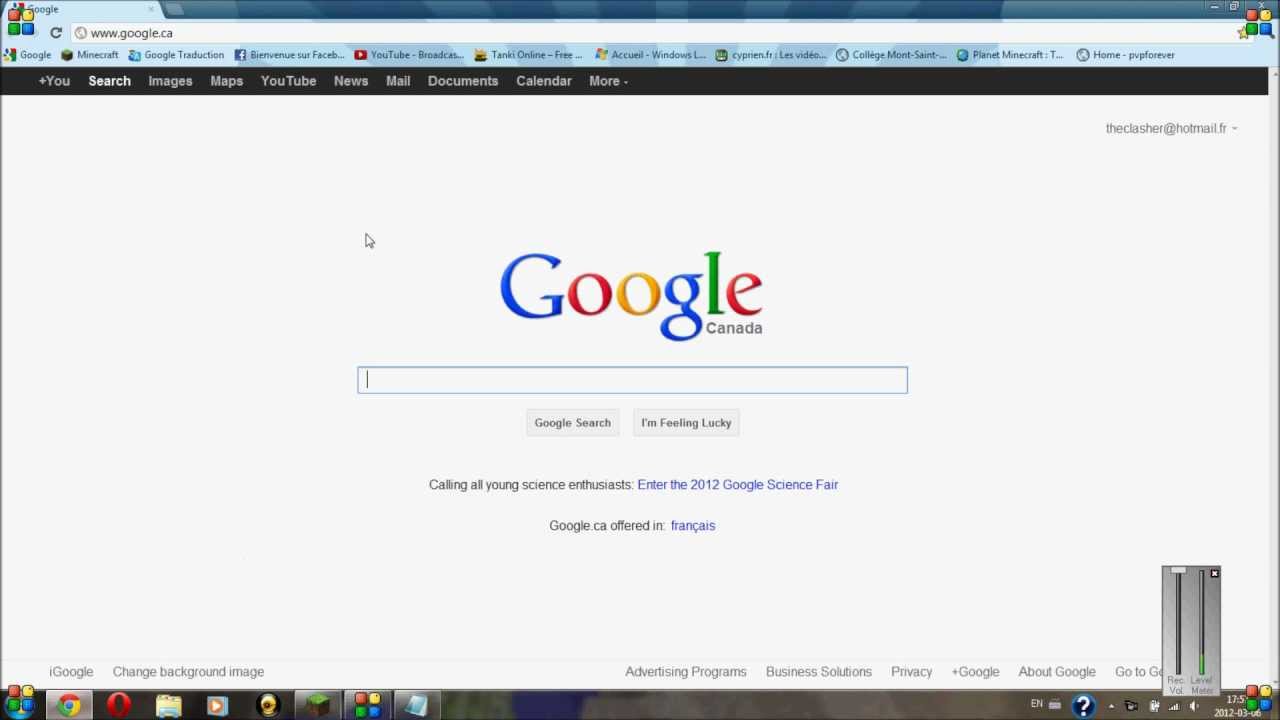Screen dimensions: 1280x720
Task: Switch to Chrome in the taskbar
Action: click(x=69, y=706)
